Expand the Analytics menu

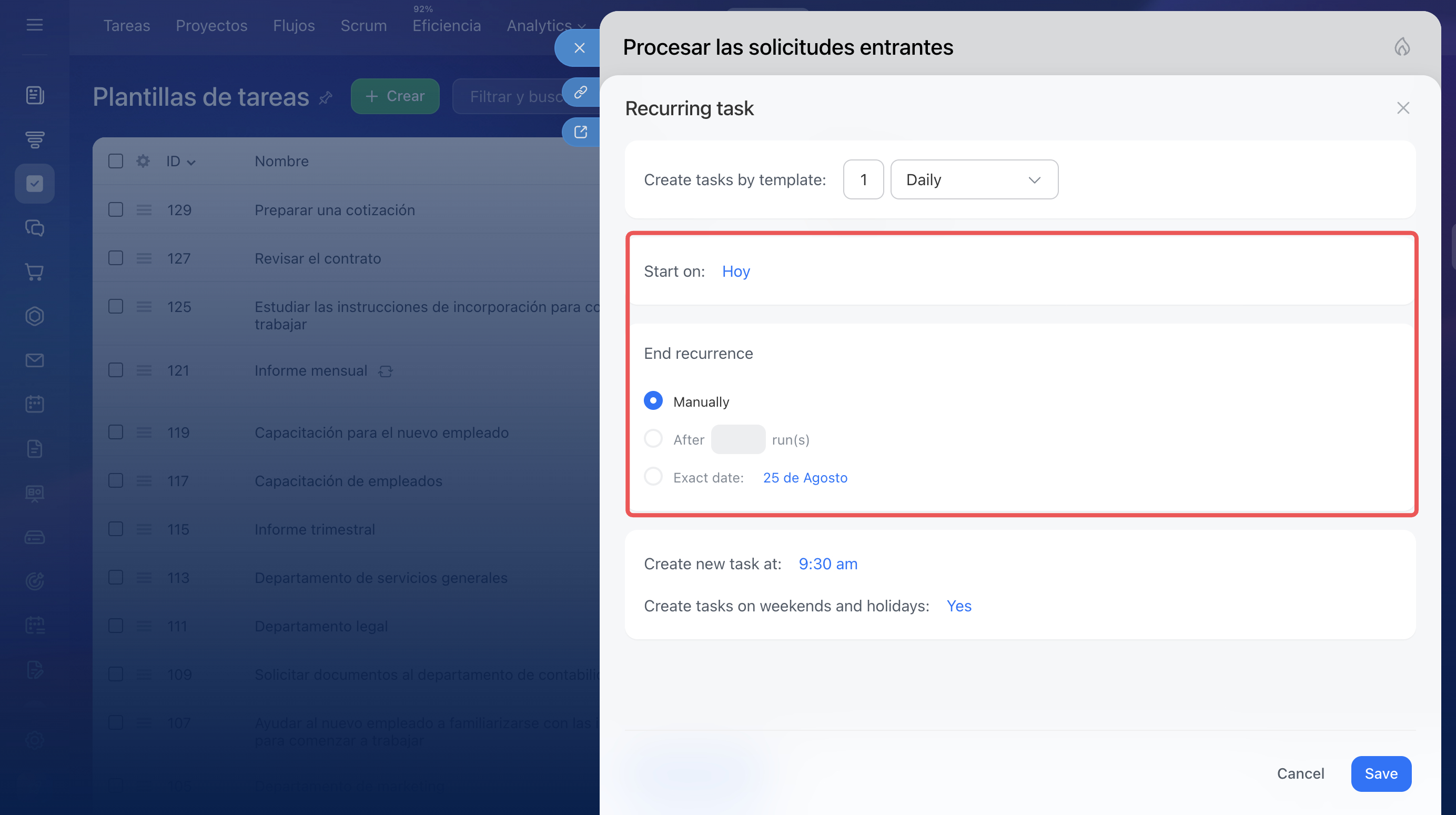coord(546,25)
